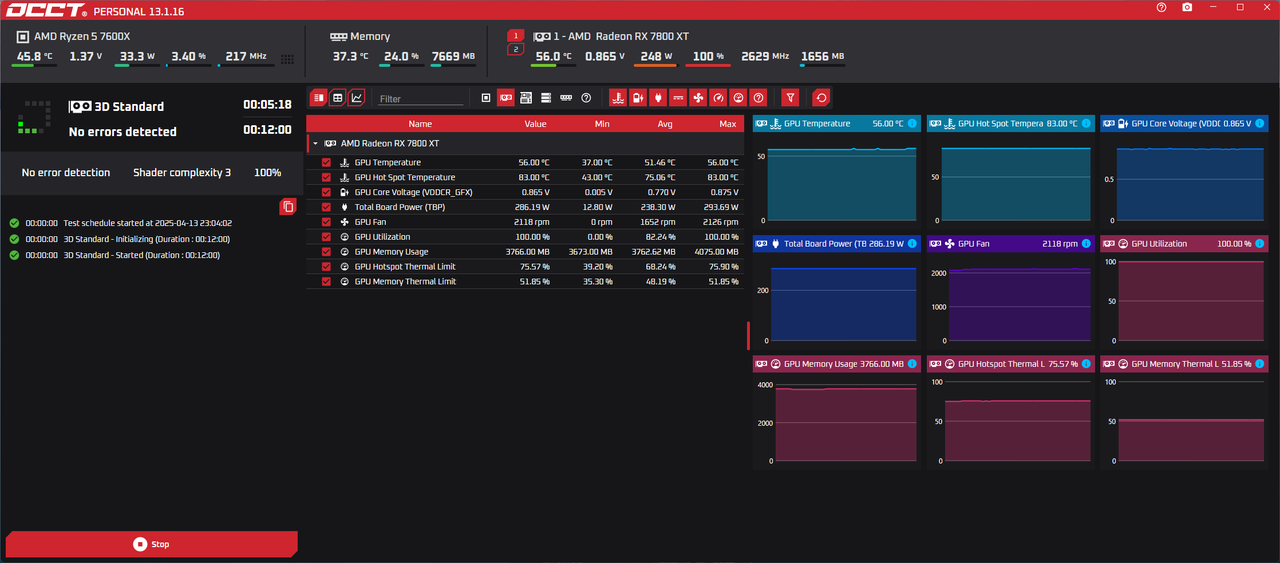Open info icon on GPU Core Voltage graph

click(x=1260, y=124)
